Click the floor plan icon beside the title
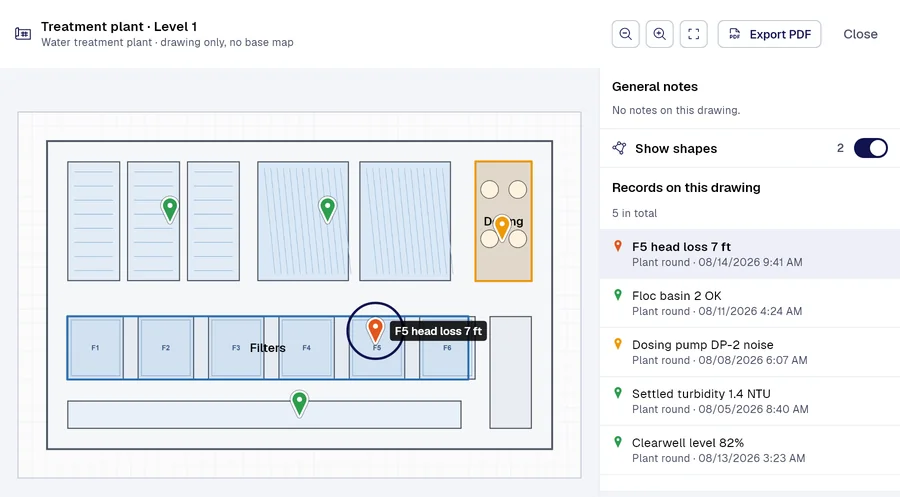900x497 pixels. point(23,34)
